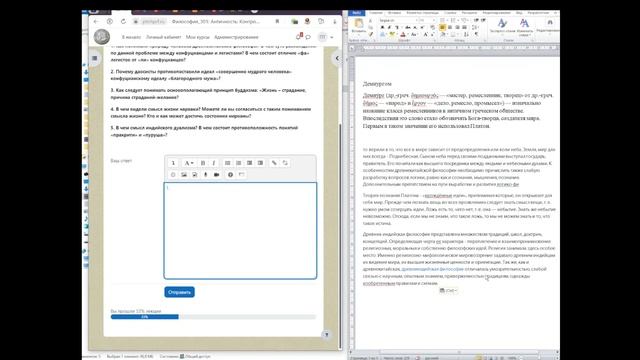The height and width of the screenshot is (360, 640).
Task: Toggle italic in Word ribbon
Action: (389, 27)
